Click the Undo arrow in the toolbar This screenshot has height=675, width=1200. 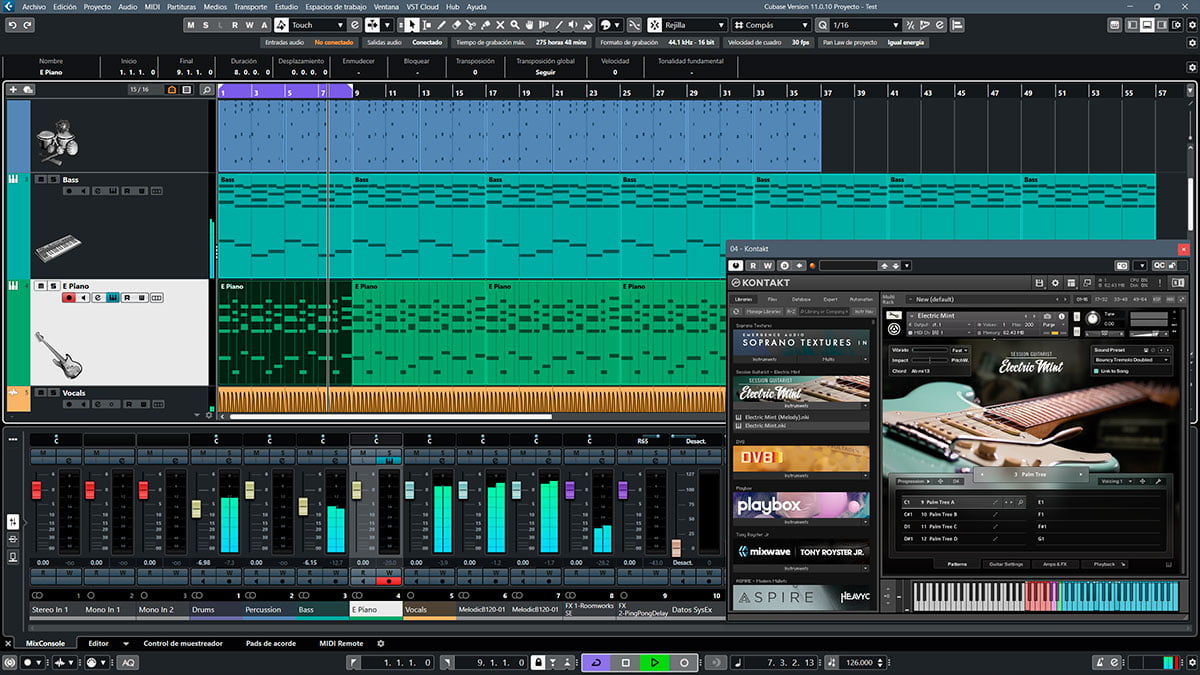coord(10,25)
